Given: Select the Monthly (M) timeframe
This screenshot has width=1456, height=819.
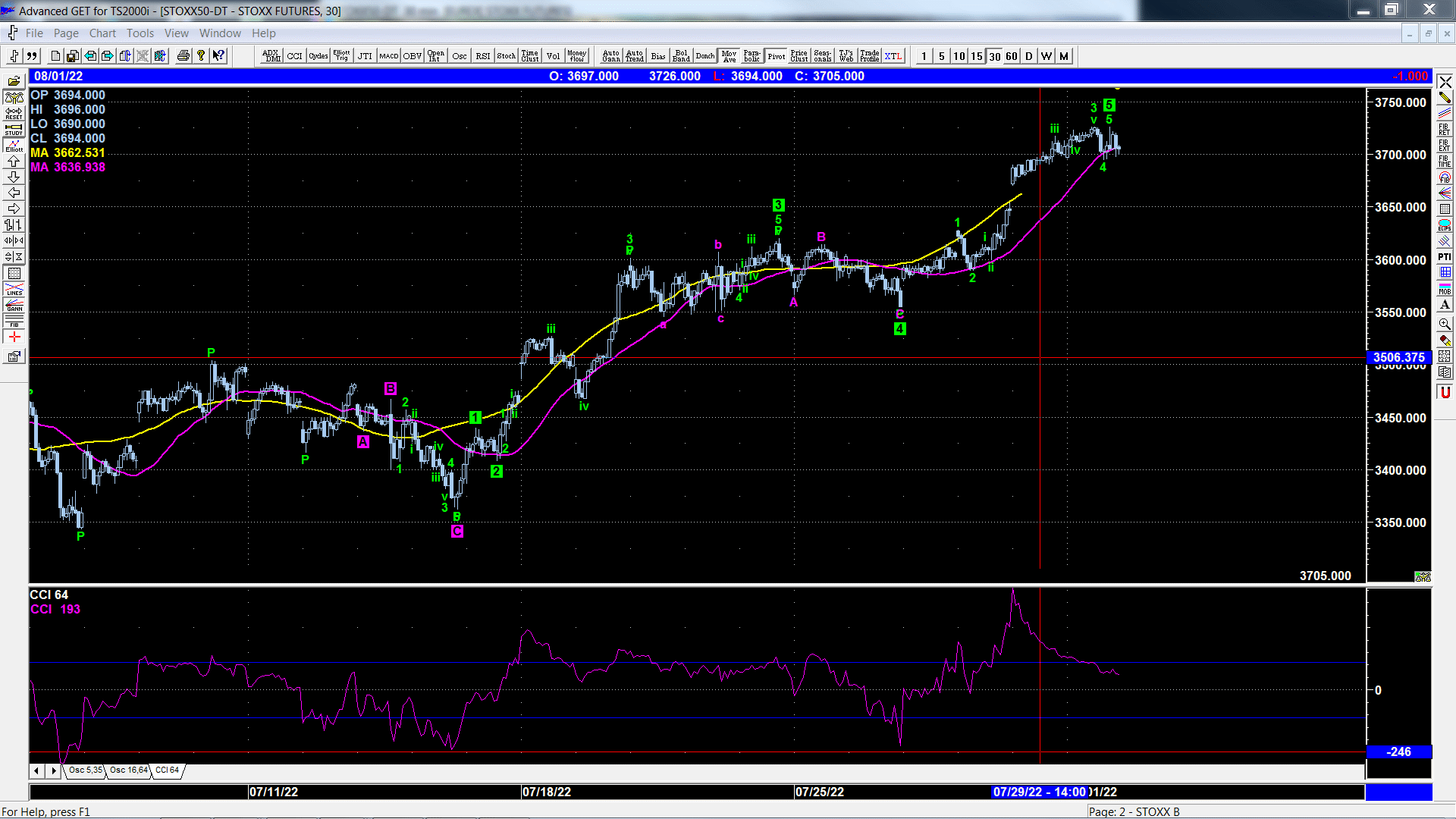Looking at the screenshot, I should 1063,56.
